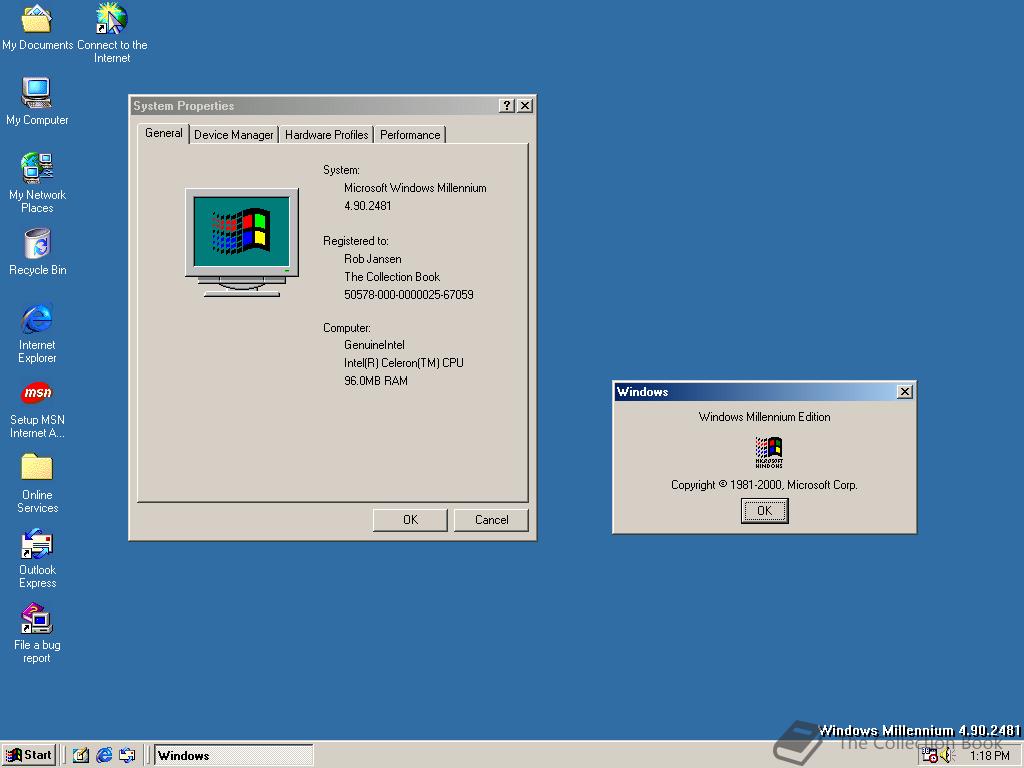Click the monitor image in System Properties

coord(242,242)
